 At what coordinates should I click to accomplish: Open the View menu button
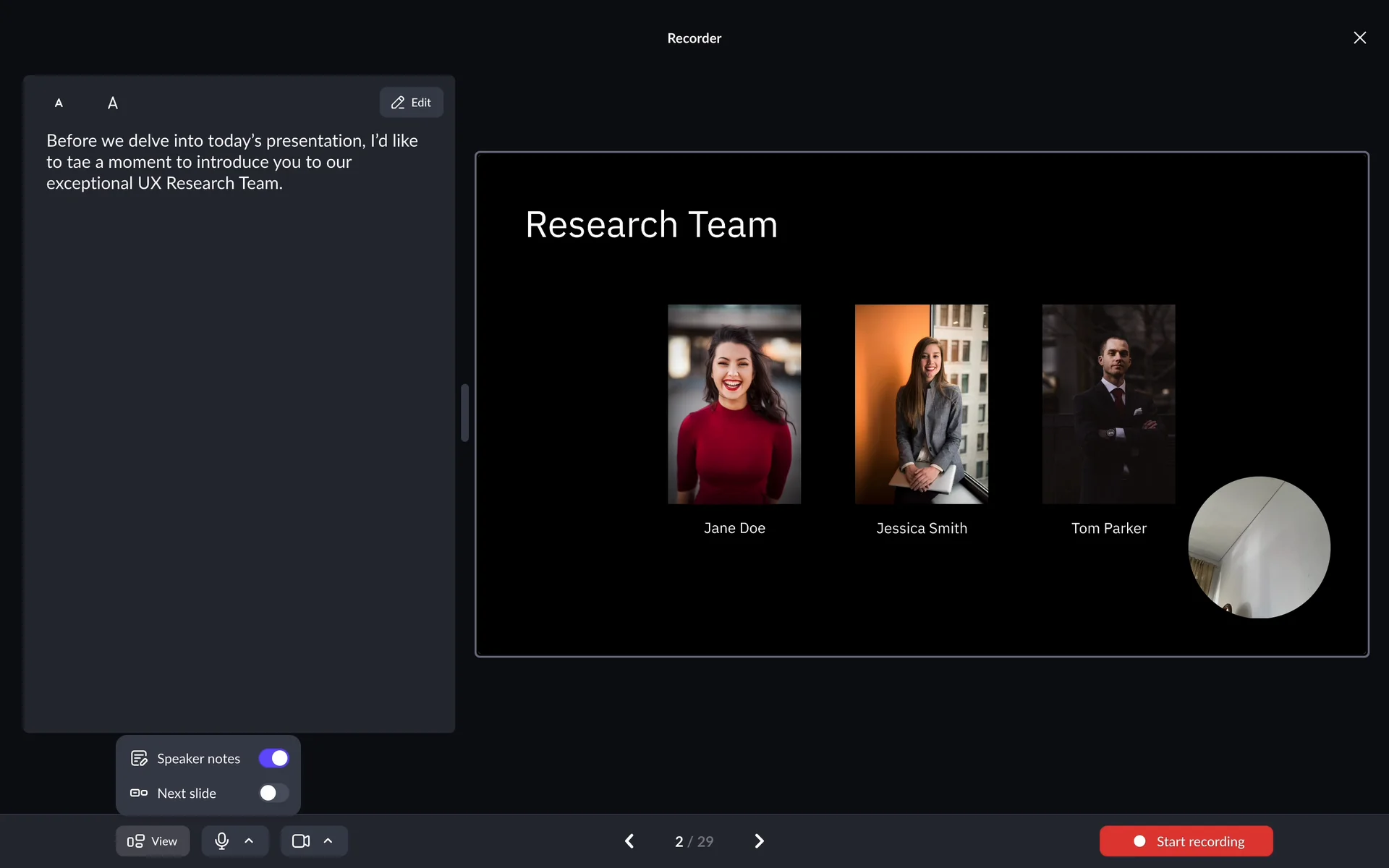tap(153, 841)
